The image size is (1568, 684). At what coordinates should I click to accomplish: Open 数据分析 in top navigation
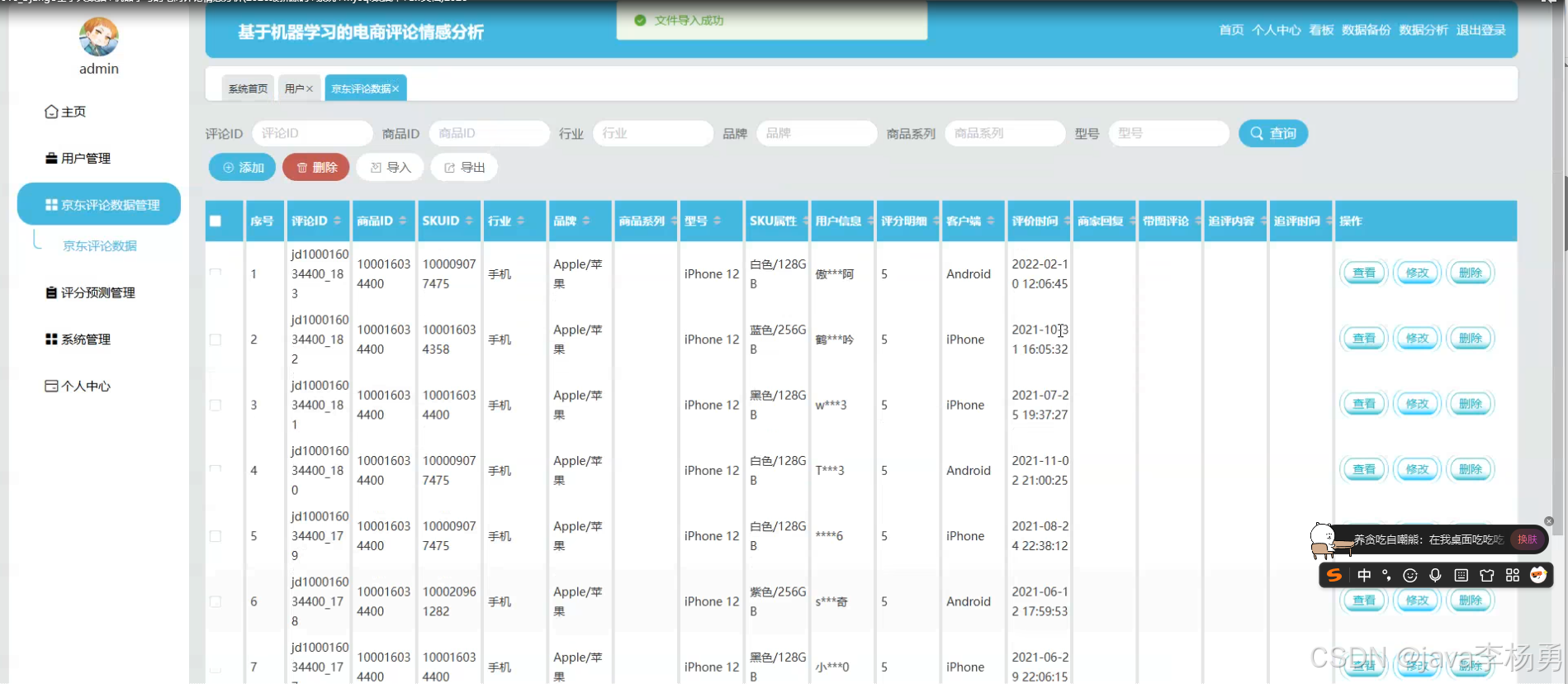[1424, 30]
